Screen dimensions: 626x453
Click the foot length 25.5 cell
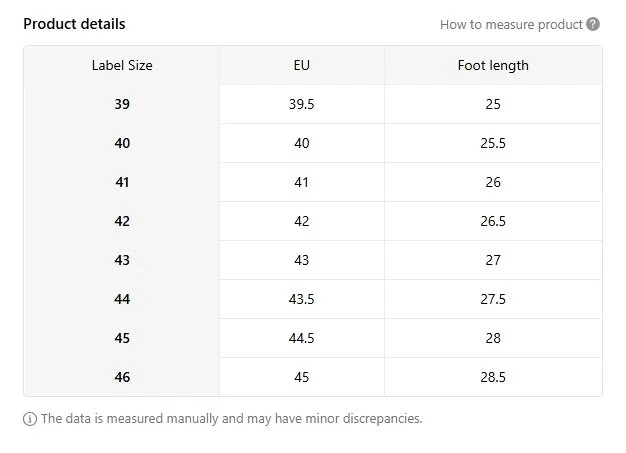pyautogui.click(x=493, y=143)
